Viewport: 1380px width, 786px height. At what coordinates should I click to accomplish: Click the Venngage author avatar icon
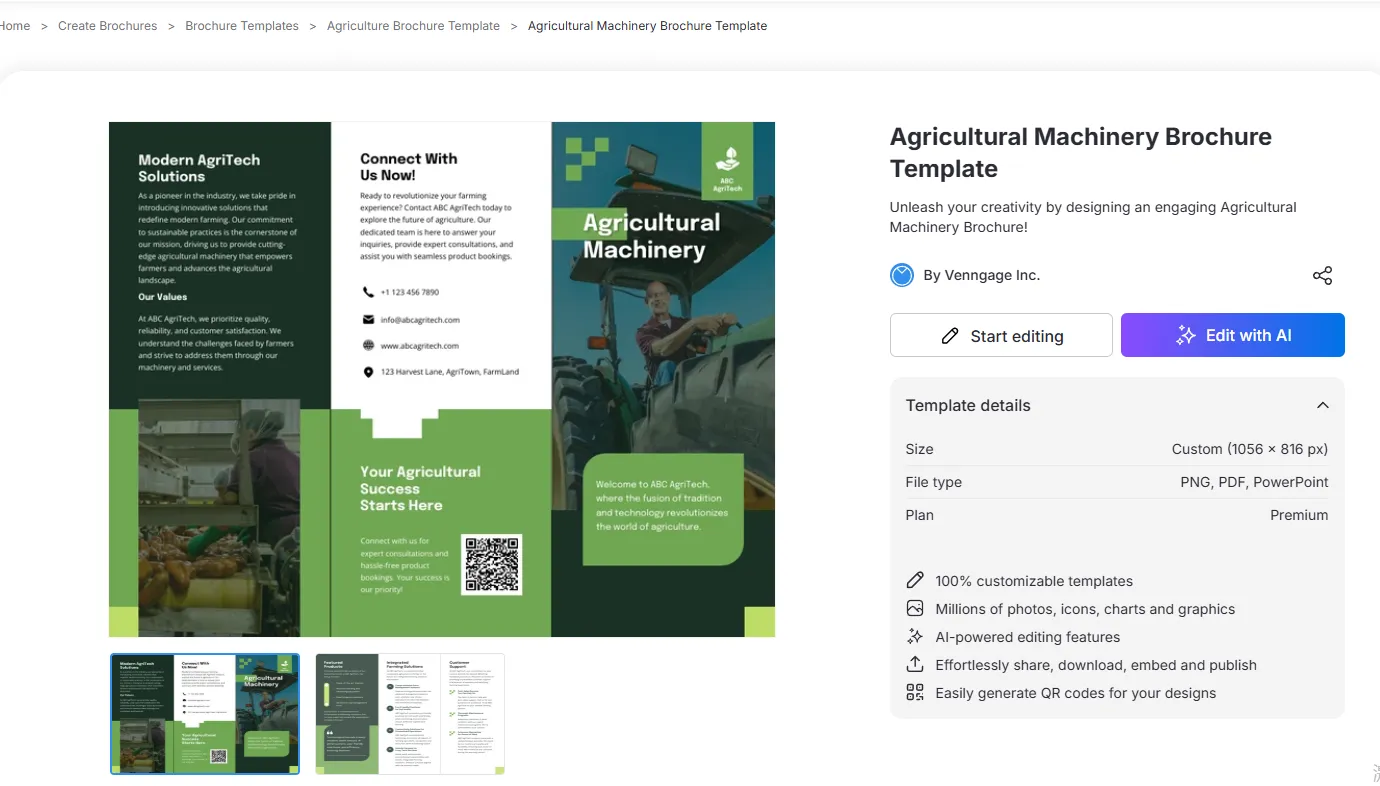click(x=902, y=276)
